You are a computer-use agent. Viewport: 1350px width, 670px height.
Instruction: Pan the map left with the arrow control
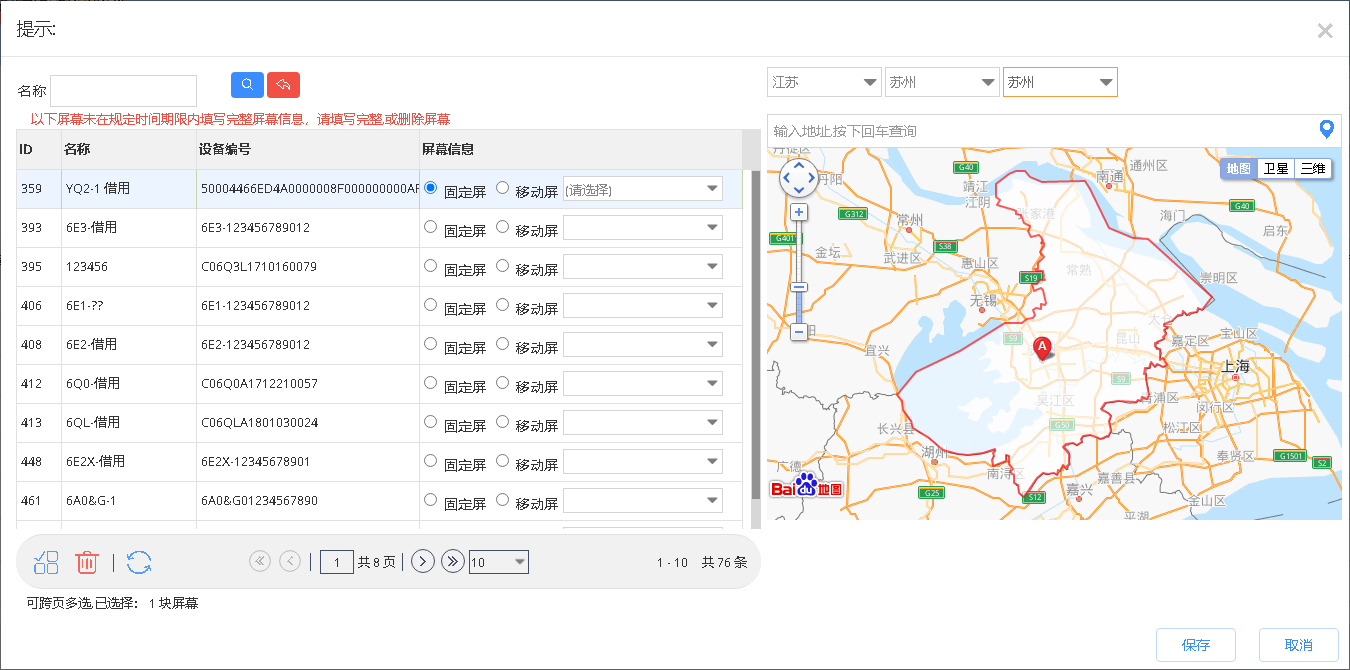(786, 178)
